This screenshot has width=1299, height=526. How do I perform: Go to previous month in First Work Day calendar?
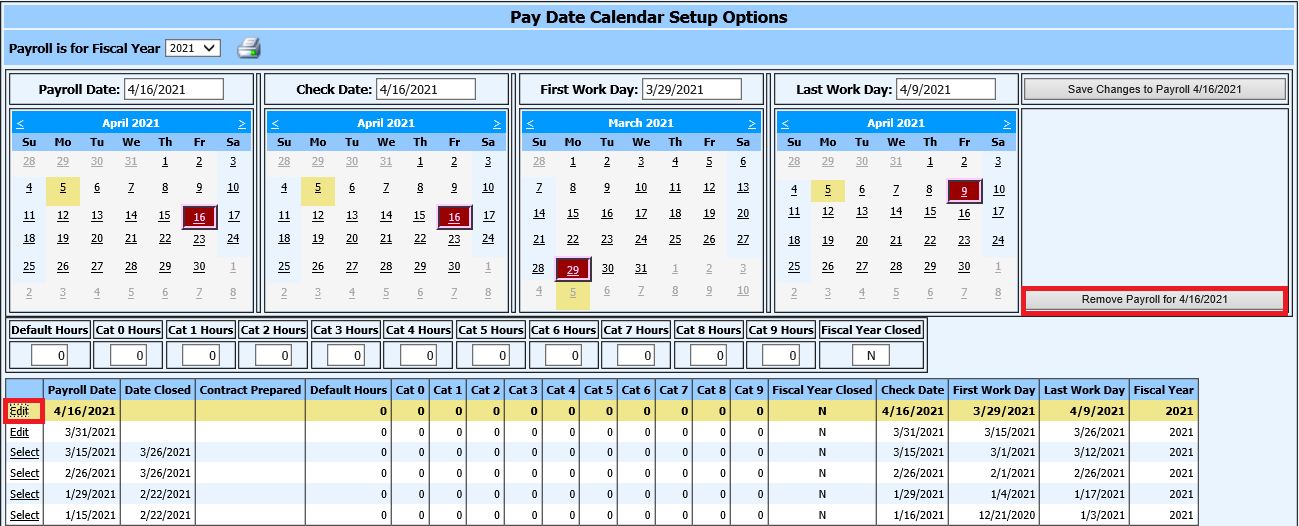pos(530,123)
